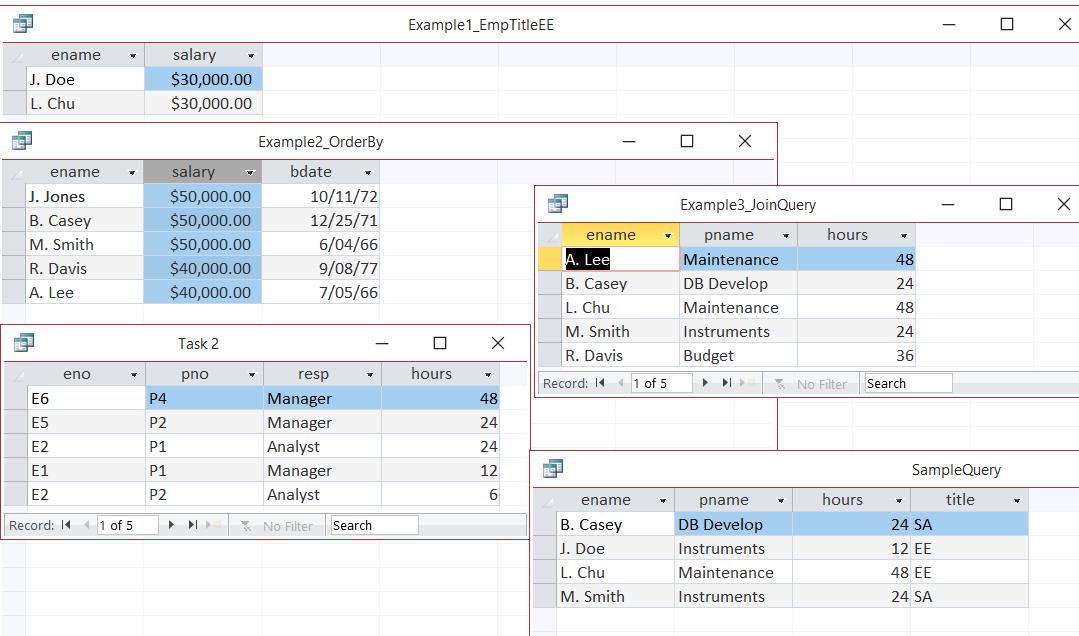Expand the pname column filter in Example3_JoinQuery

tap(786, 236)
